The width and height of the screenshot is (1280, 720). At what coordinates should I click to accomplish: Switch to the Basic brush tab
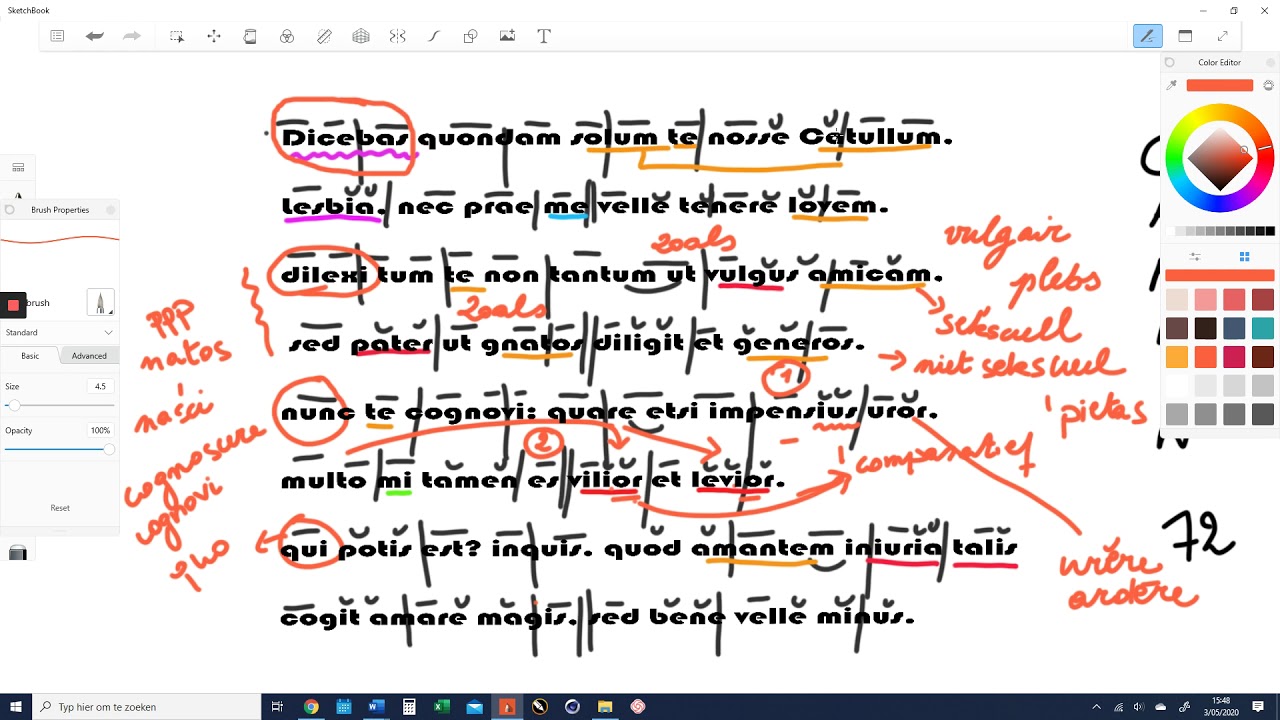tap(30, 356)
